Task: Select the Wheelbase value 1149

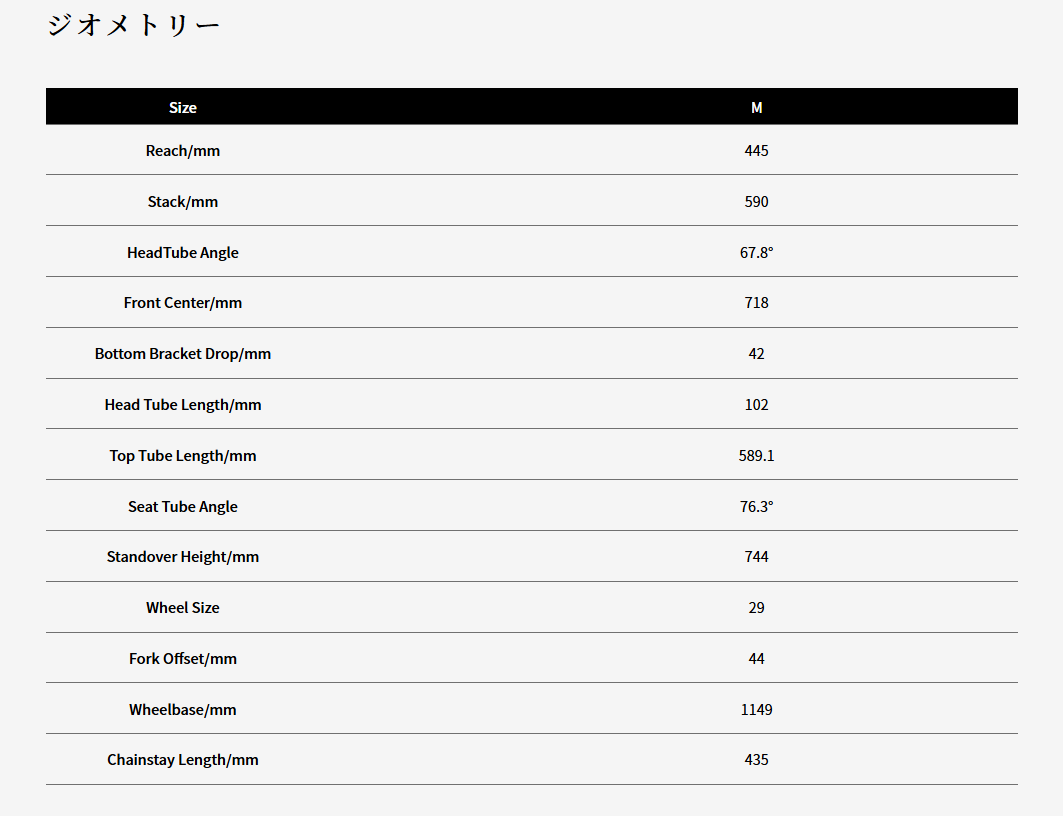Action: click(x=757, y=710)
